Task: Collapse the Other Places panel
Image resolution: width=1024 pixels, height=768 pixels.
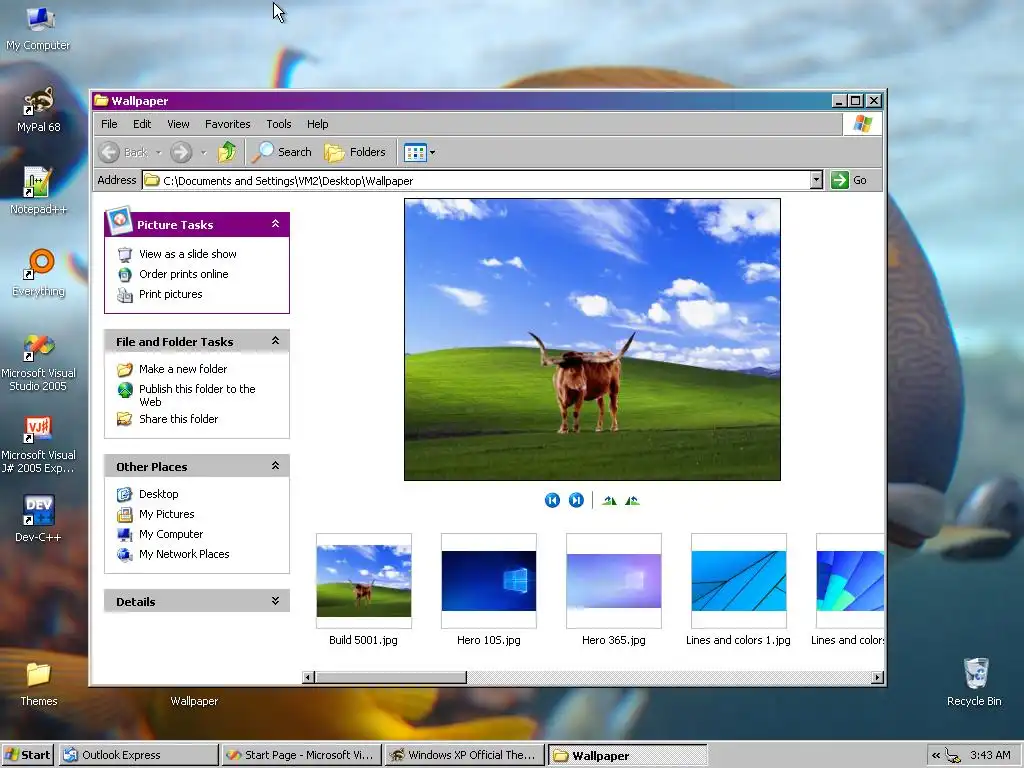Action: click(276, 466)
